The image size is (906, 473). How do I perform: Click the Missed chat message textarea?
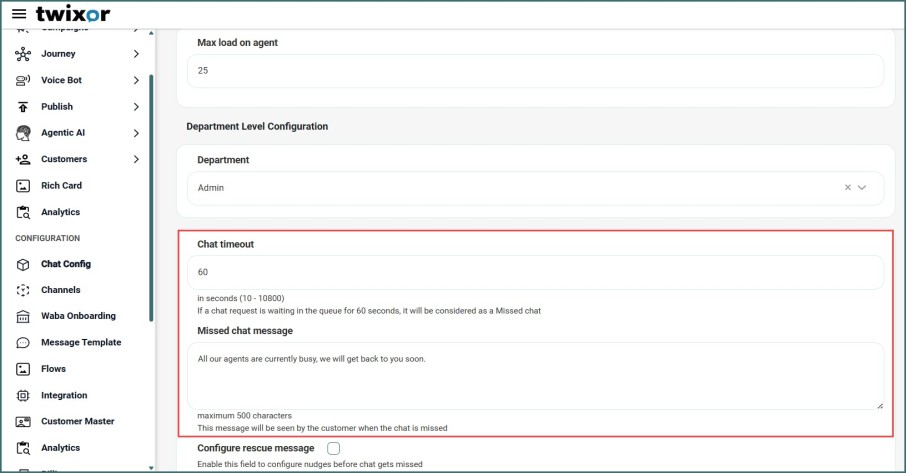point(535,375)
